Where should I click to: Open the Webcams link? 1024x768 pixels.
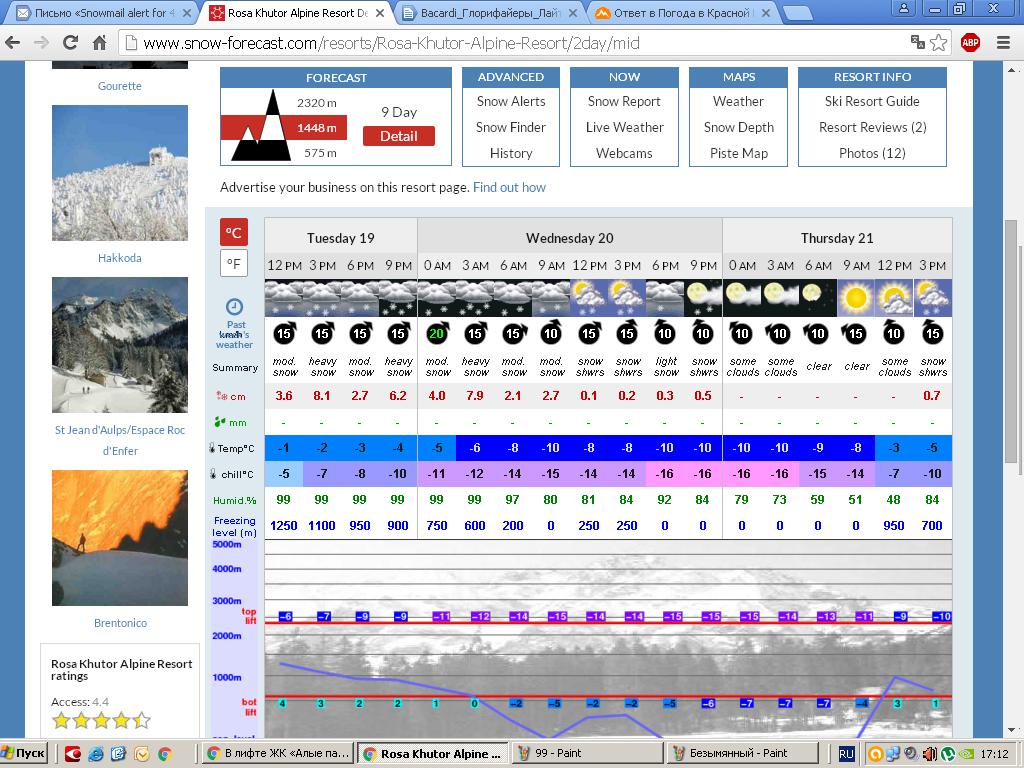624,153
